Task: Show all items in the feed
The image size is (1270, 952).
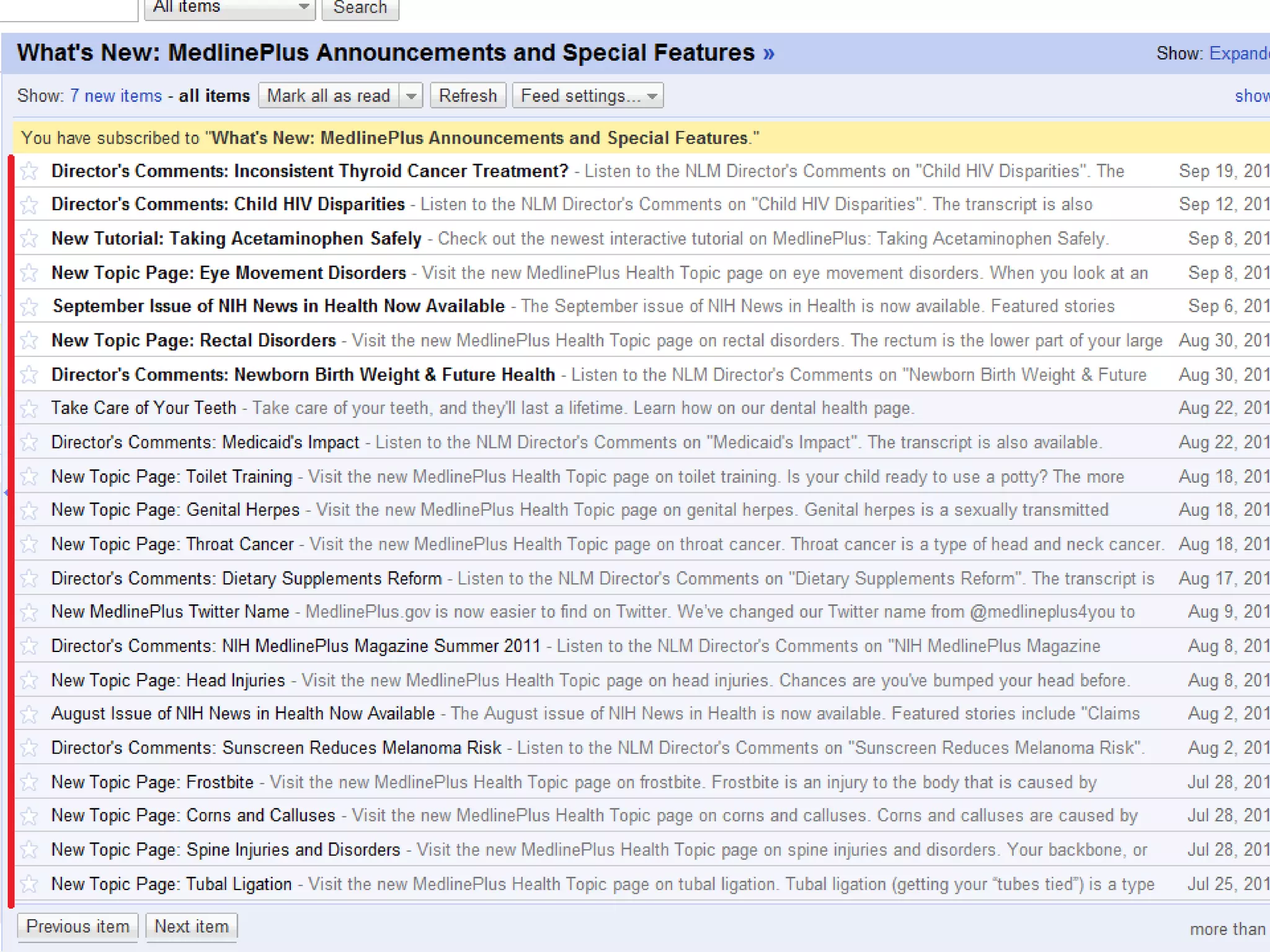Action: pos(214,96)
